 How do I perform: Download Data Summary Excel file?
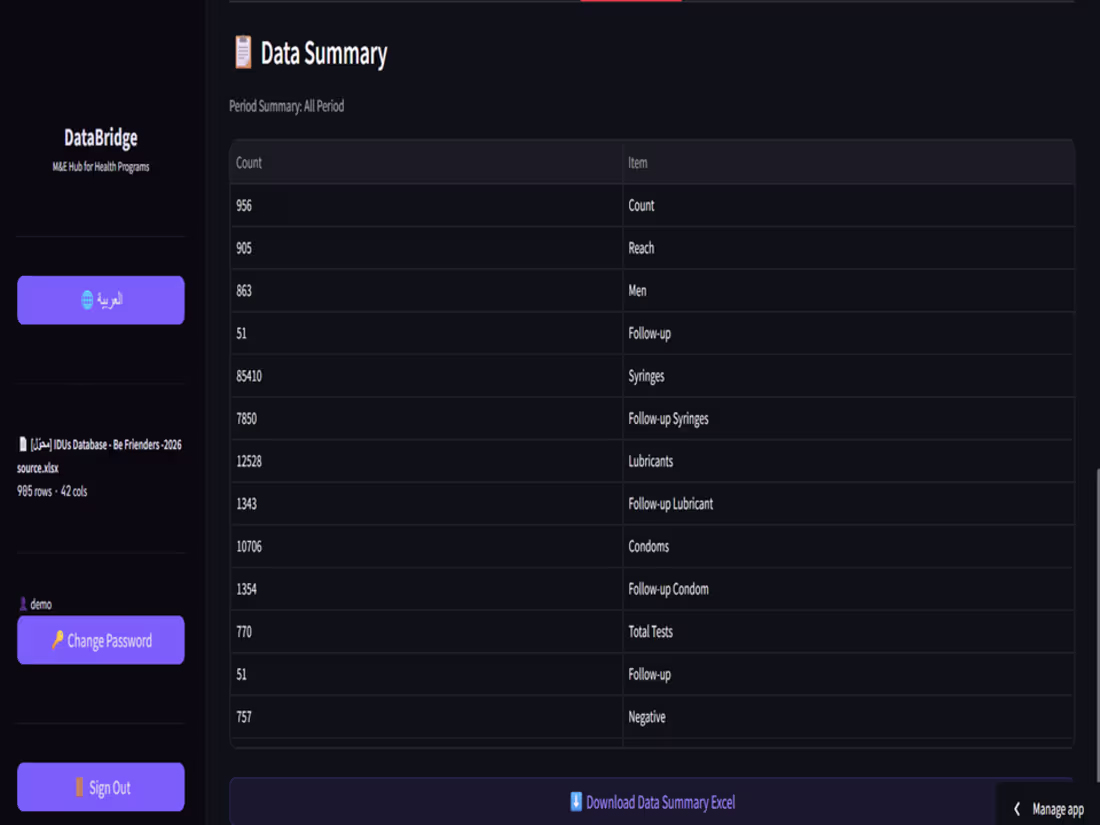tap(651, 802)
